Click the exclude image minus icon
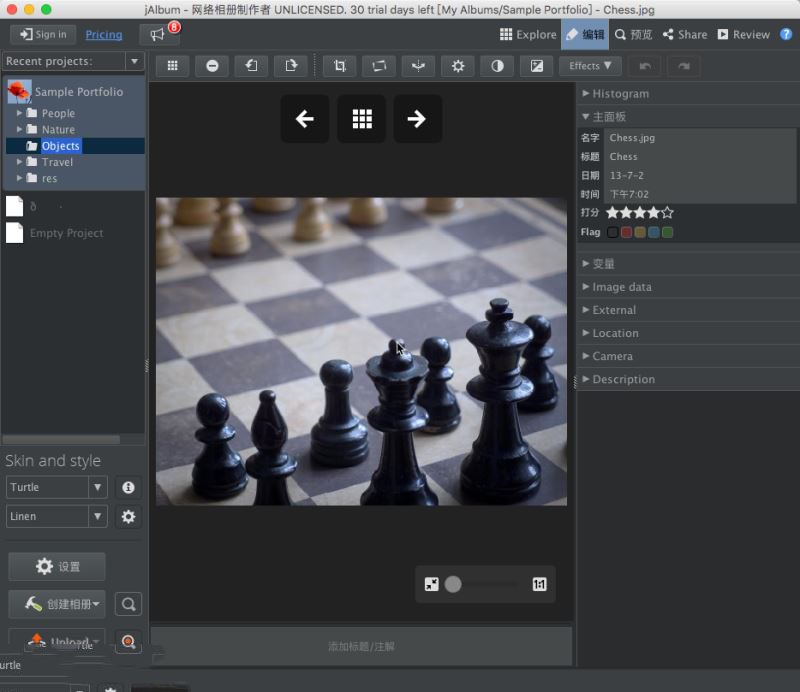This screenshot has width=800, height=692. tap(212, 66)
